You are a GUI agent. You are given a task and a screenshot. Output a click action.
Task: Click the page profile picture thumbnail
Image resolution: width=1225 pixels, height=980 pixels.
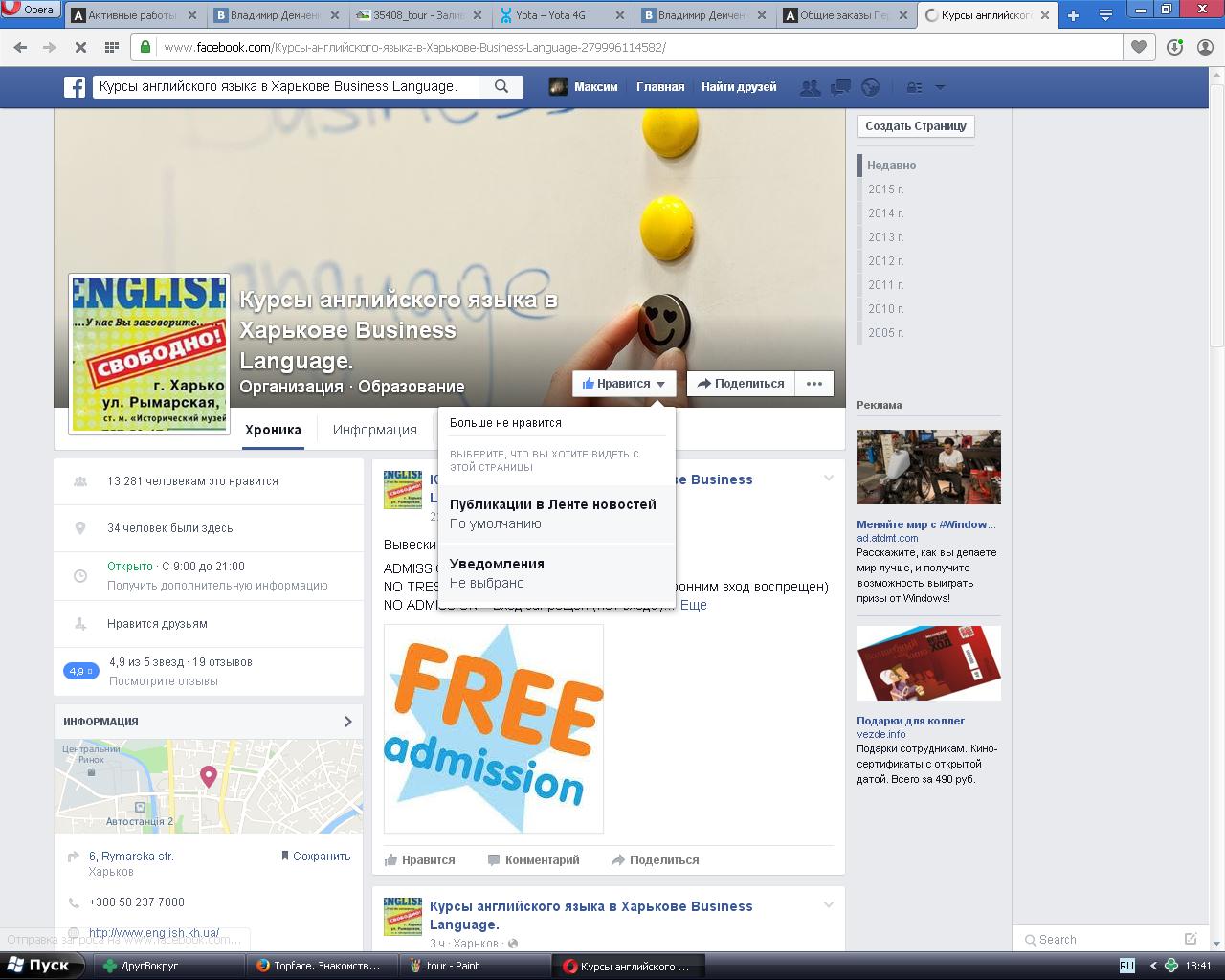coord(149,354)
